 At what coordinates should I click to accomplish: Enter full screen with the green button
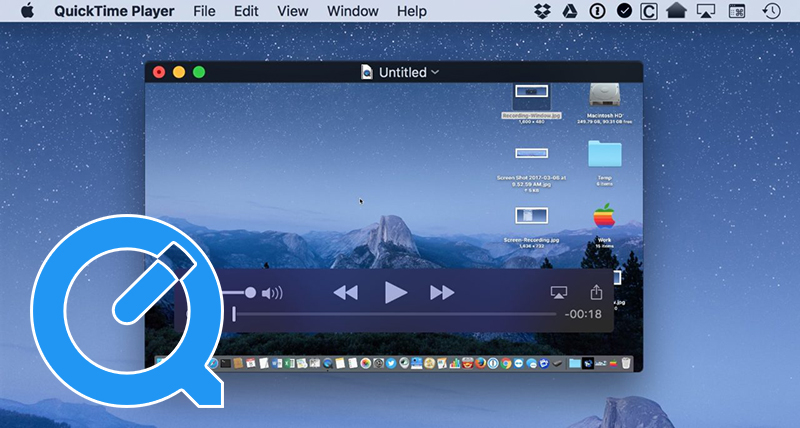(x=199, y=72)
